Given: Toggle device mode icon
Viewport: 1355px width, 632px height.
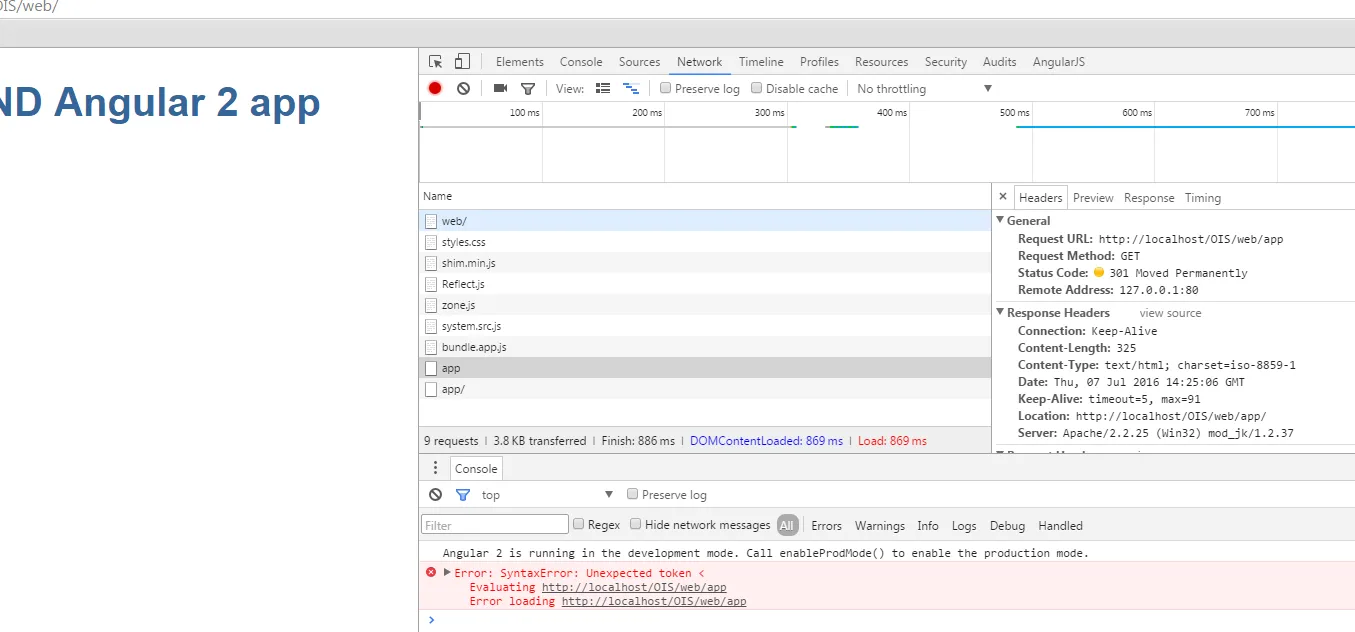Looking at the screenshot, I should point(462,62).
